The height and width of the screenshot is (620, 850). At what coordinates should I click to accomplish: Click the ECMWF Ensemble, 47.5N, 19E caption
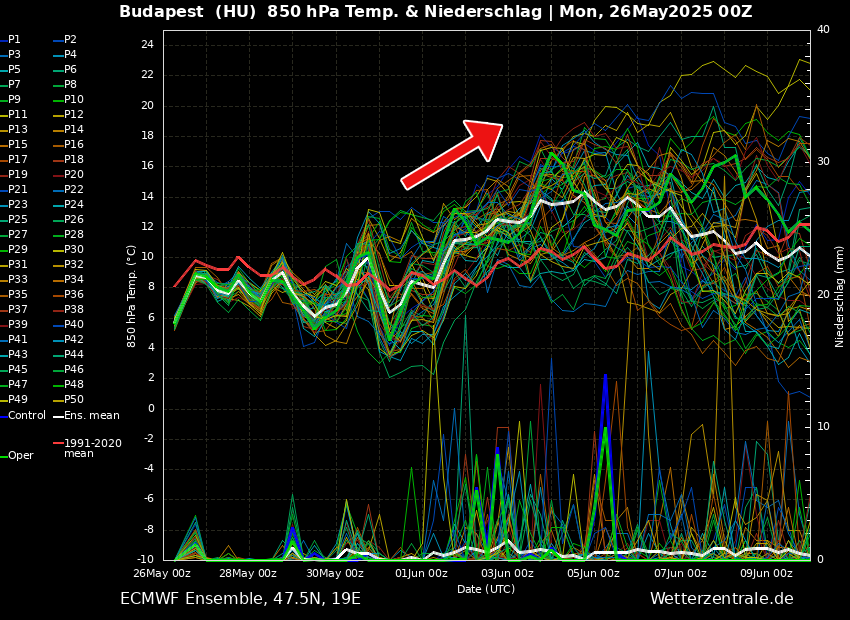coord(240,599)
